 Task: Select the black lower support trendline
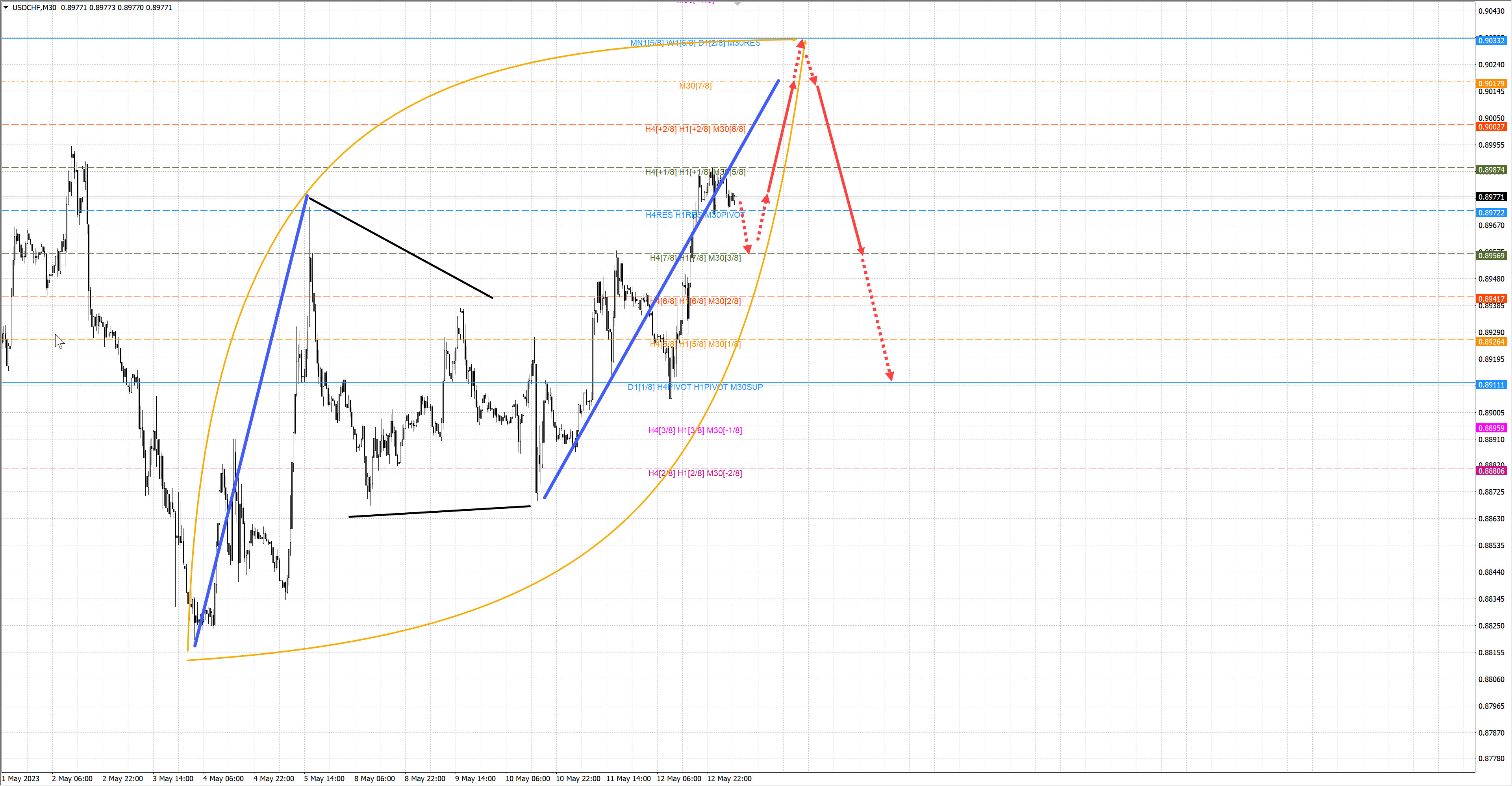pyautogui.click(x=440, y=511)
